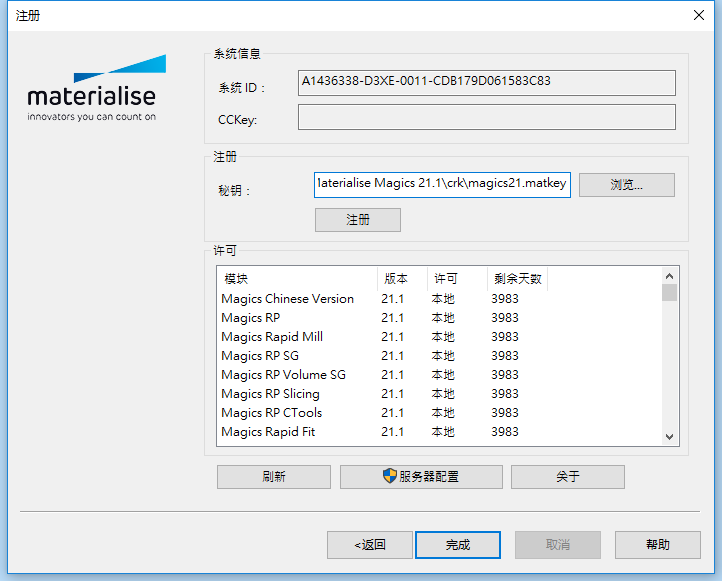Open 服务器配置 server configuration
The height and width of the screenshot is (581, 722).
(x=419, y=477)
